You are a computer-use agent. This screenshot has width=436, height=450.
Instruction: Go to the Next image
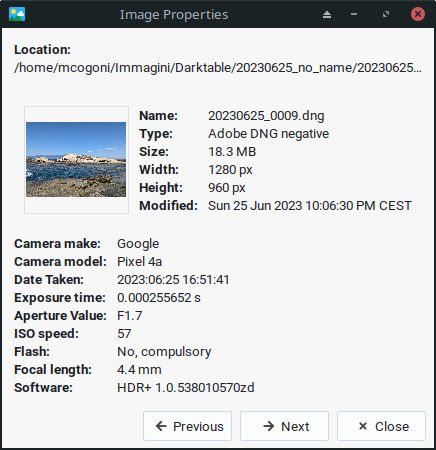coord(284,426)
